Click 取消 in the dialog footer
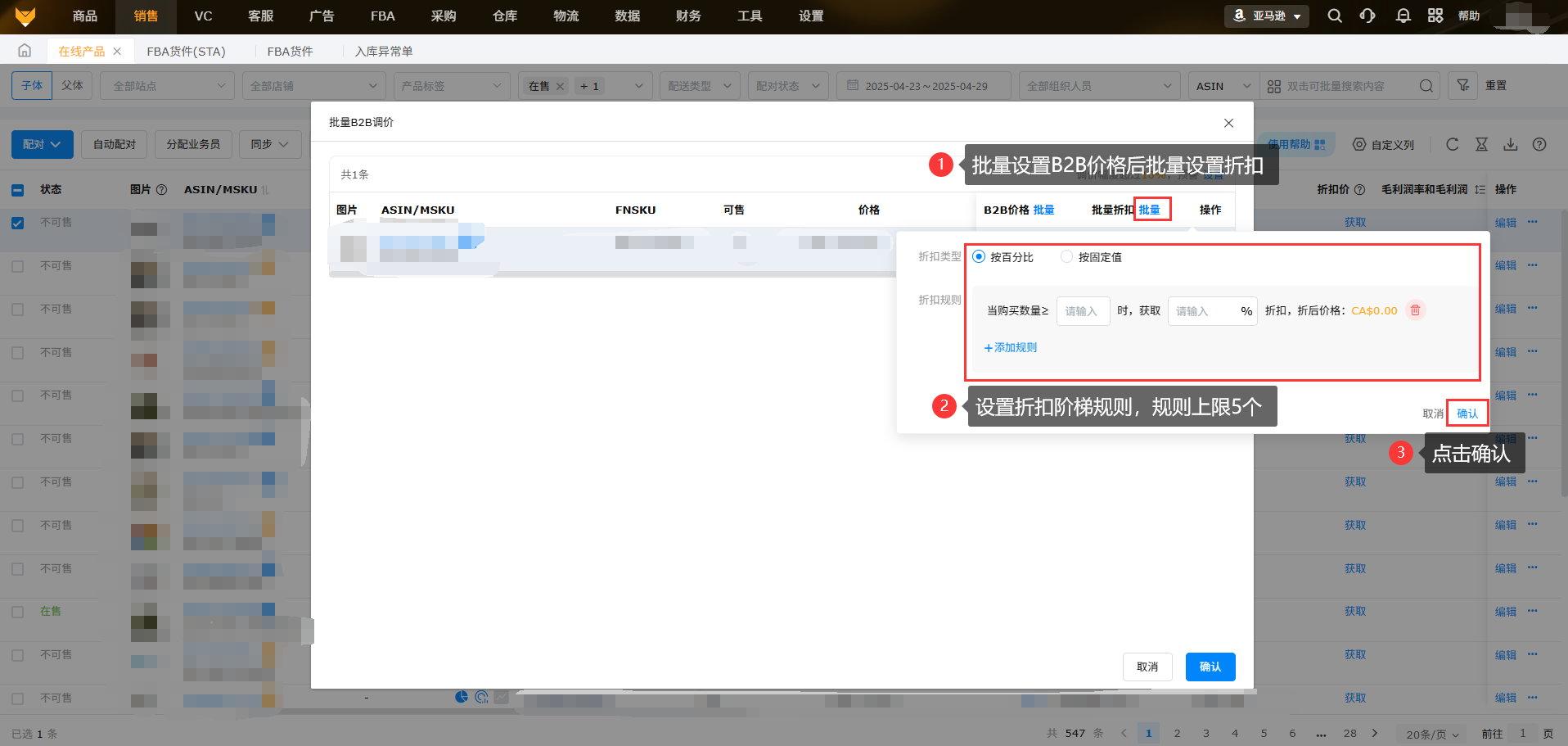Screen dimensions: 1568x746 1147,667
